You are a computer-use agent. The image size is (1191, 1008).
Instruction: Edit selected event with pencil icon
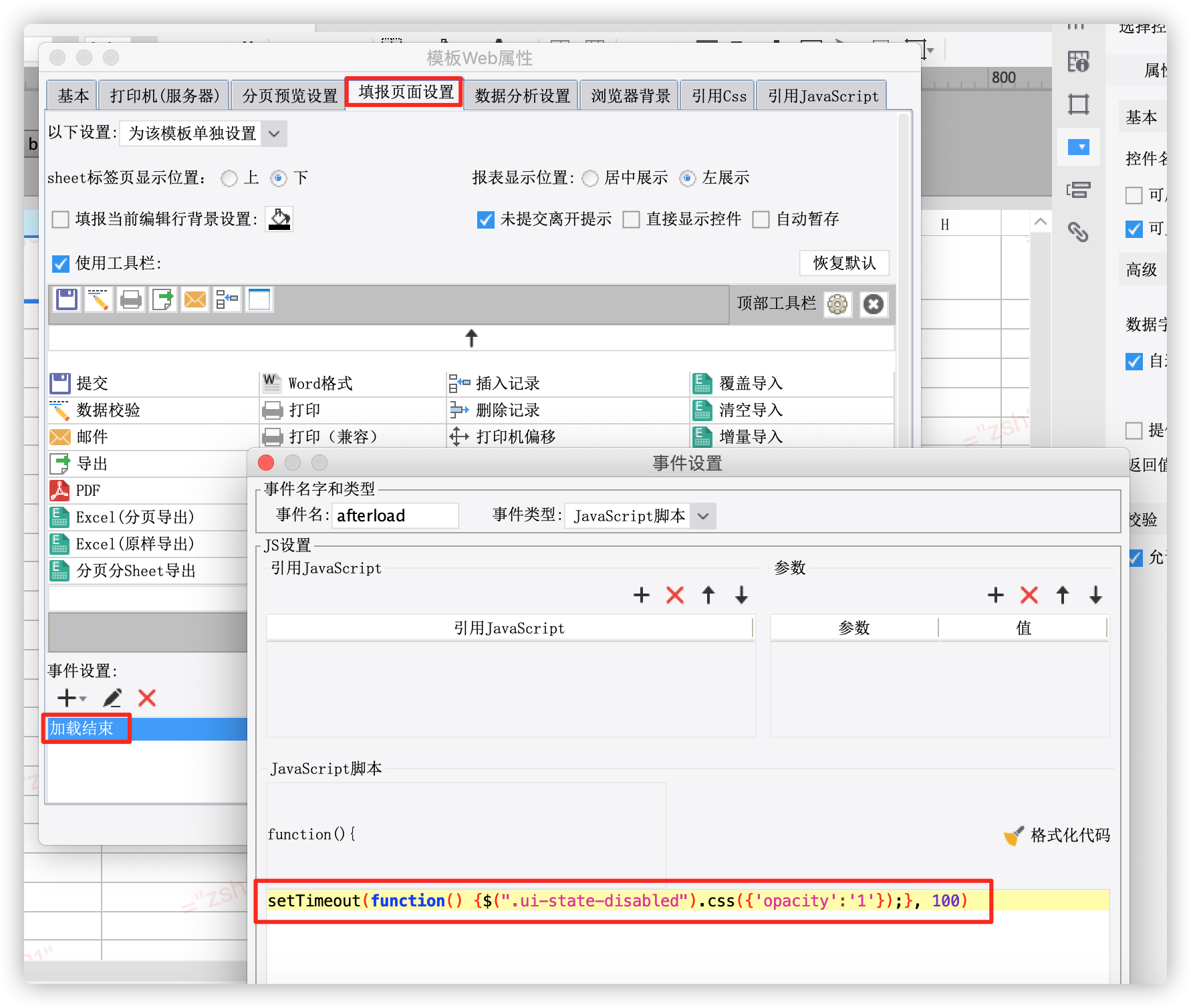(112, 698)
